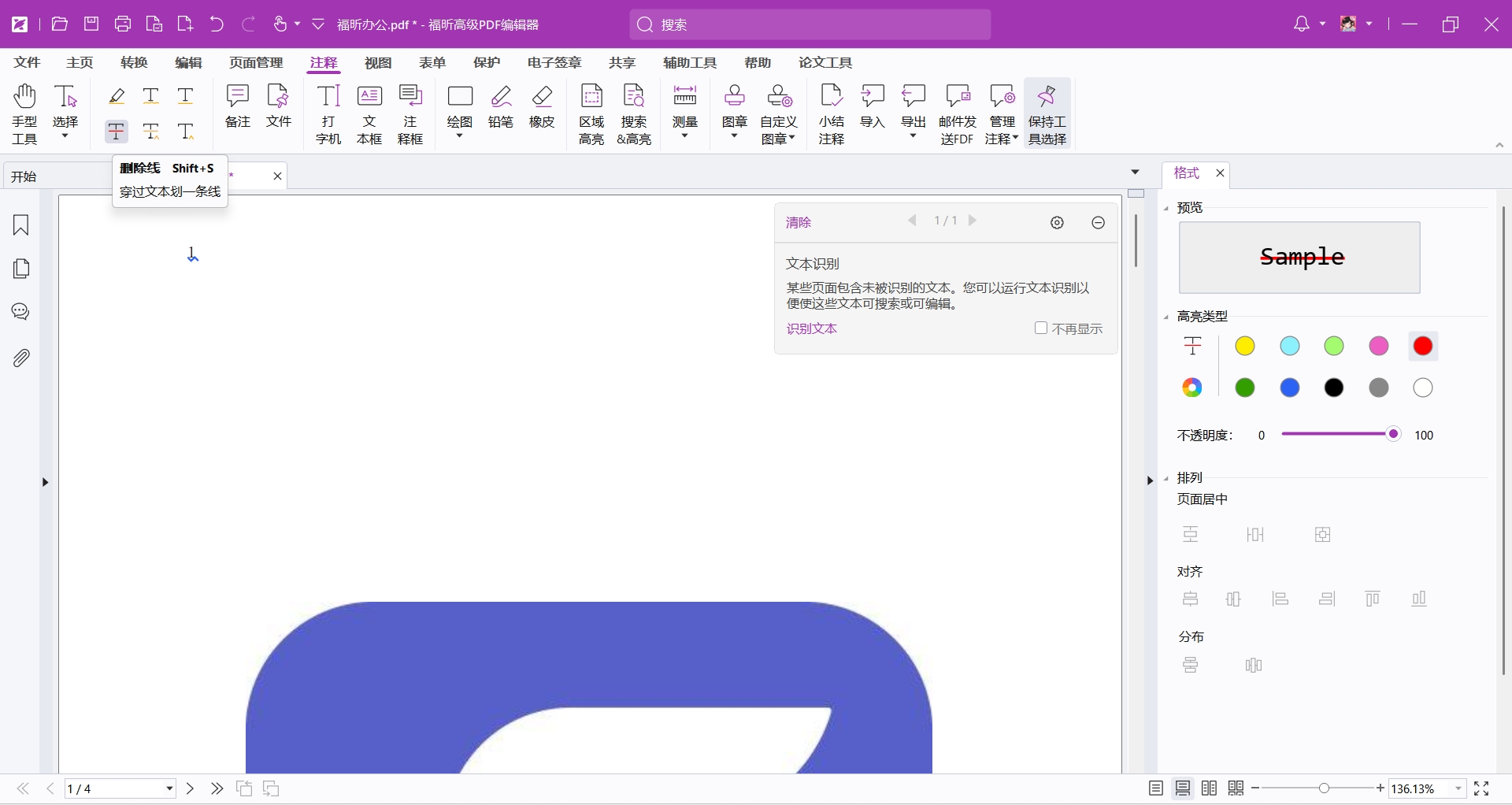Switch to continuous page view mode
This screenshot has height=805, width=1512.
point(1183,788)
